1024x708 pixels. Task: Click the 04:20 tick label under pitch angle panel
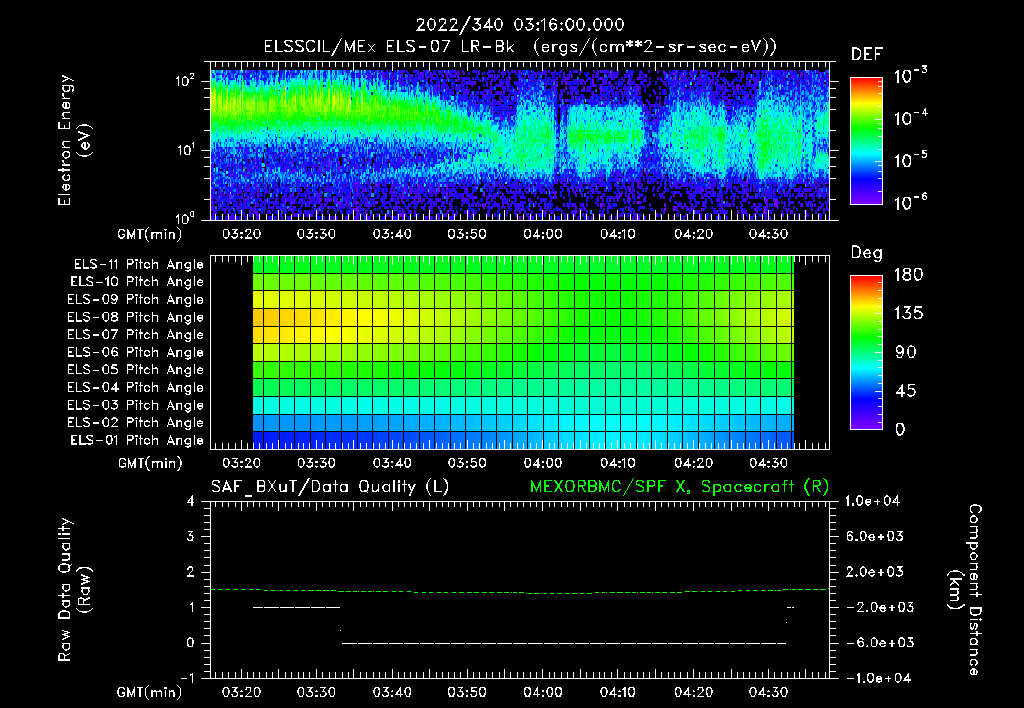(x=694, y=463)
